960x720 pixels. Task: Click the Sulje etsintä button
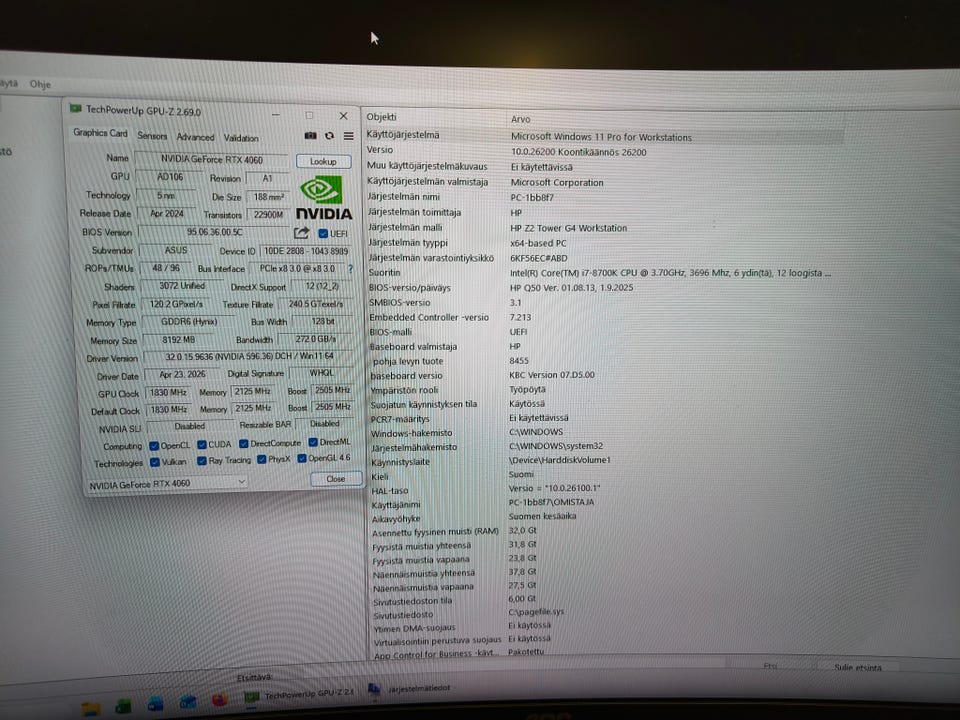coord(857,667)
